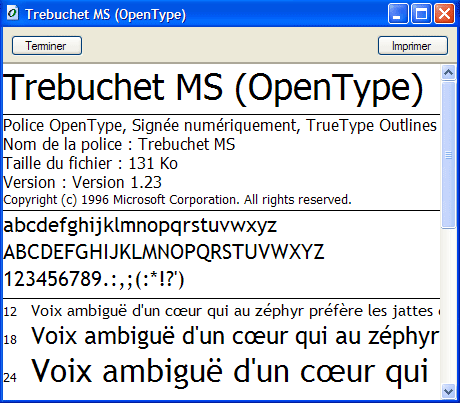
Task: Click the Terminer button
Action: pos(47,46)
